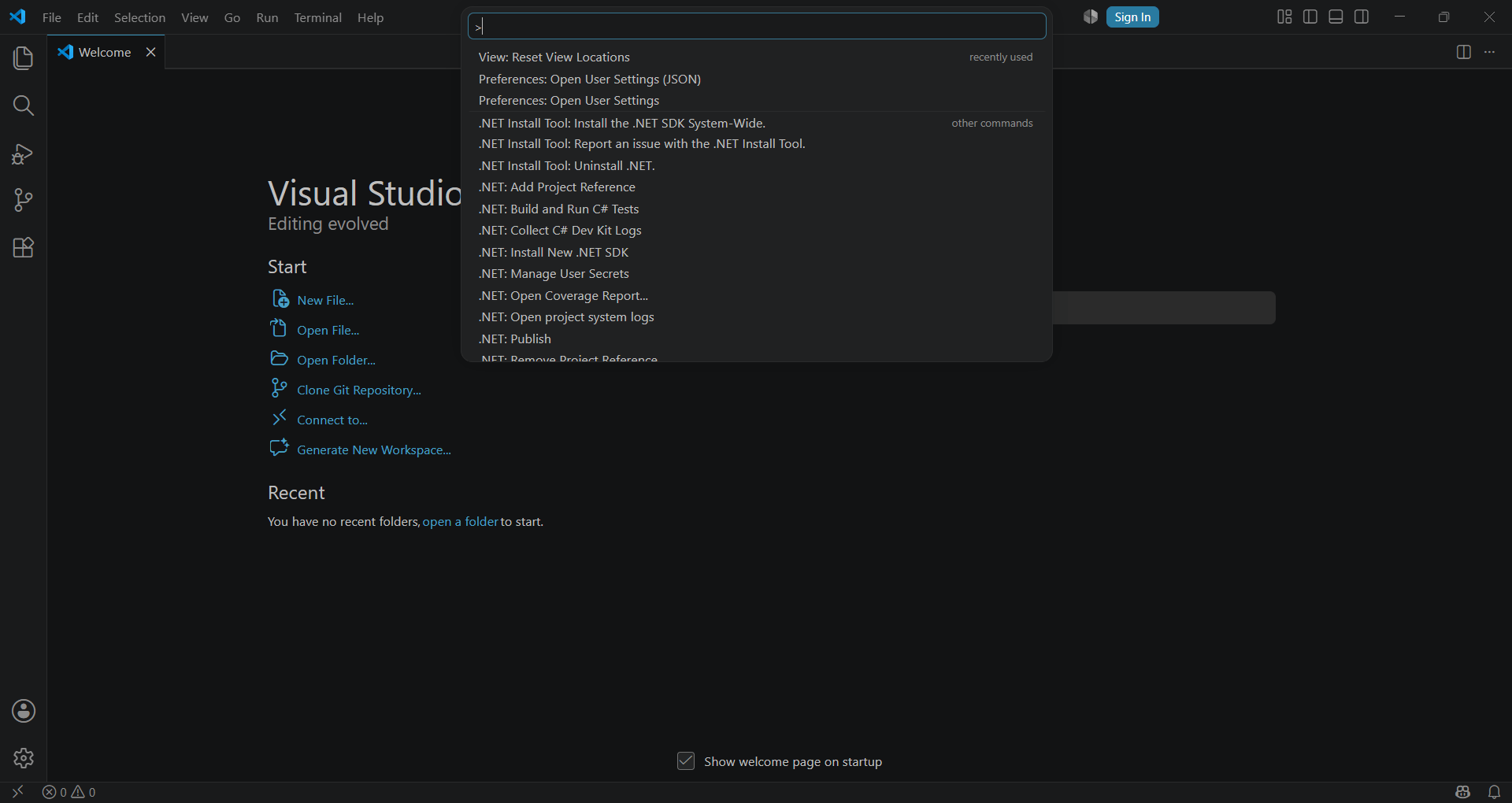This screenshot has width=1512, height=803.
Task: Split the editor to the right
Action: [1464, 52]
